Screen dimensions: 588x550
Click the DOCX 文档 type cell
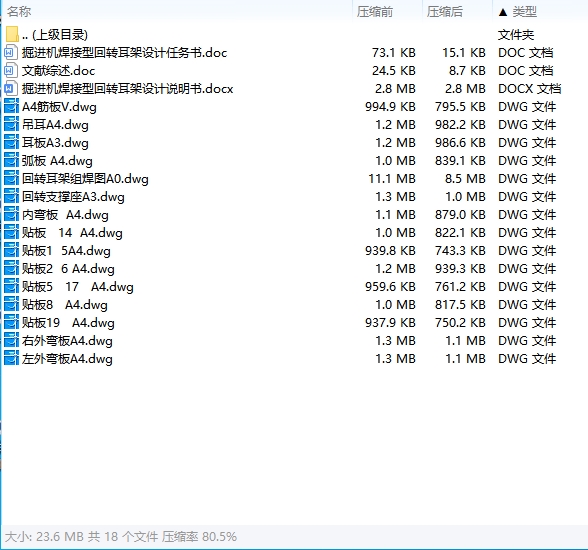point(530,88)
